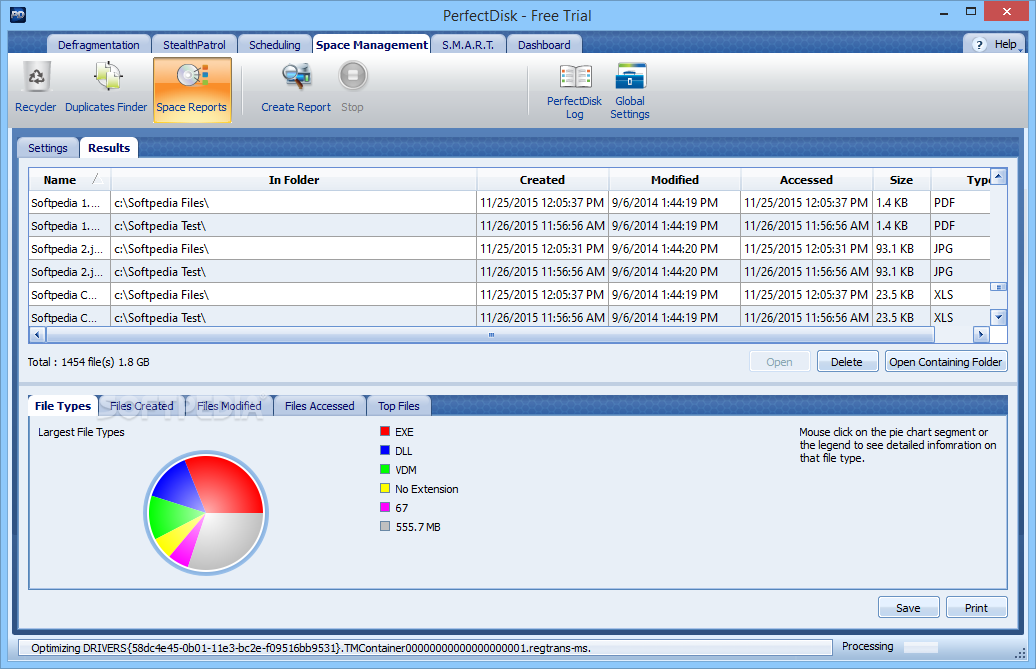
Task: Select the Results sub-tab
Action: point(109,148)
